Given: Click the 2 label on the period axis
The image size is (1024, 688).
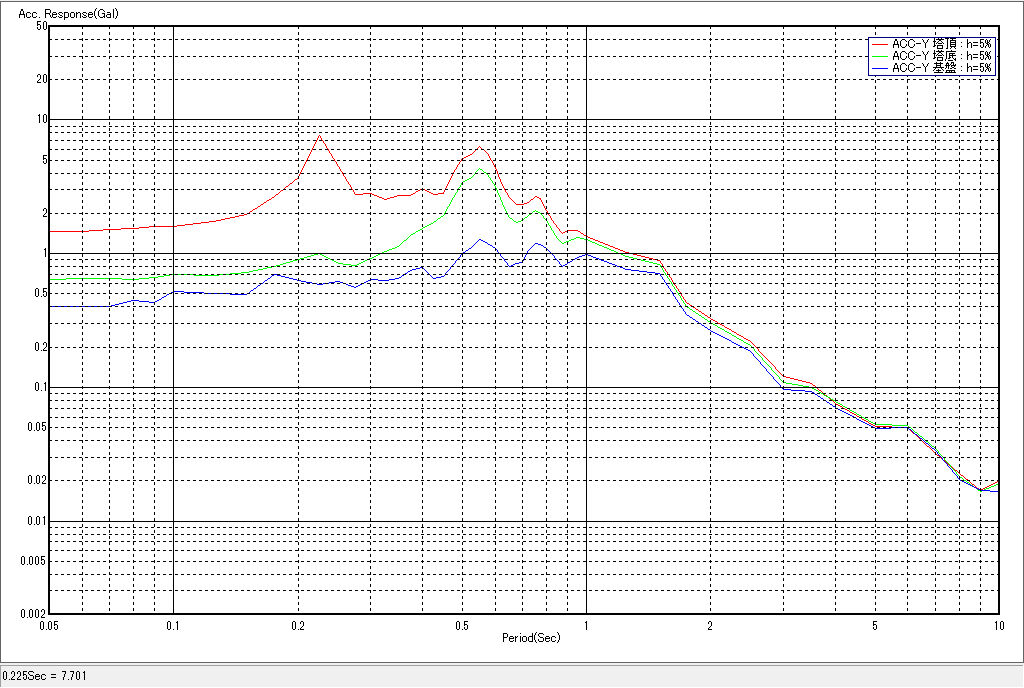Looking at the screenshot, I should click(x=710, y=625).
